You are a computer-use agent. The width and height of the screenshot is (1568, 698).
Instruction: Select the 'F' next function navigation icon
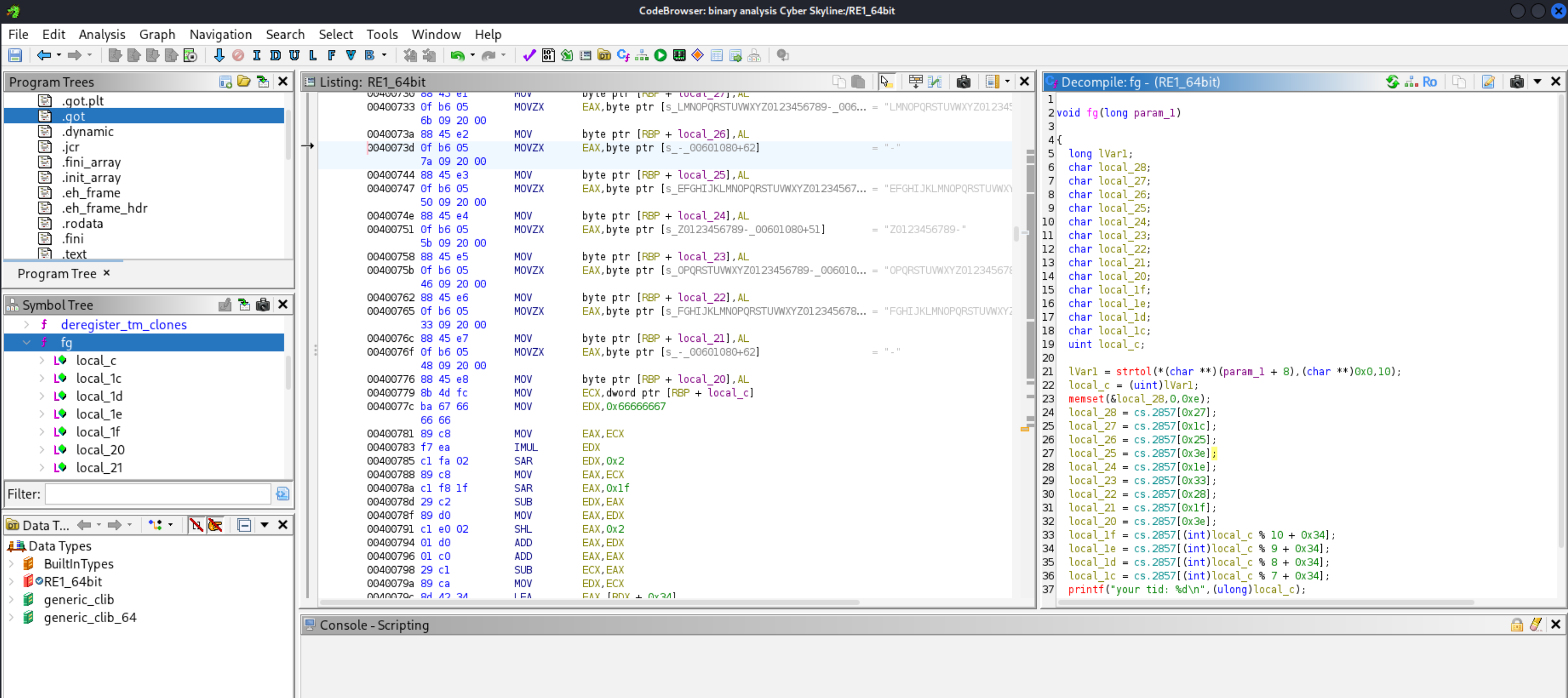pyautogui.click(x=332, y=55)
